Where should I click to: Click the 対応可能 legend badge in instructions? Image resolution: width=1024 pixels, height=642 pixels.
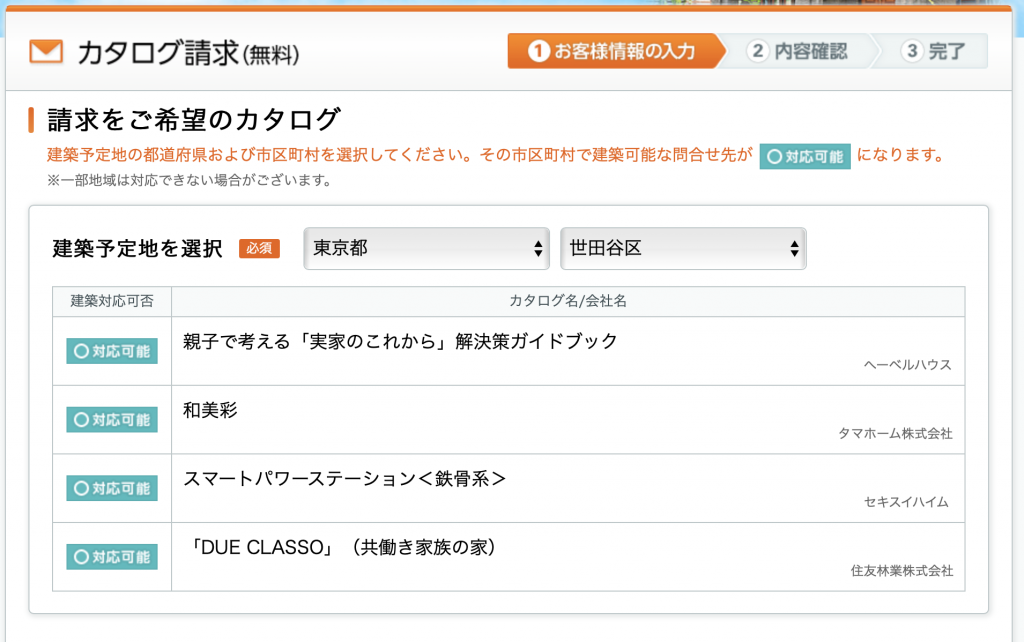pos(805,157)
